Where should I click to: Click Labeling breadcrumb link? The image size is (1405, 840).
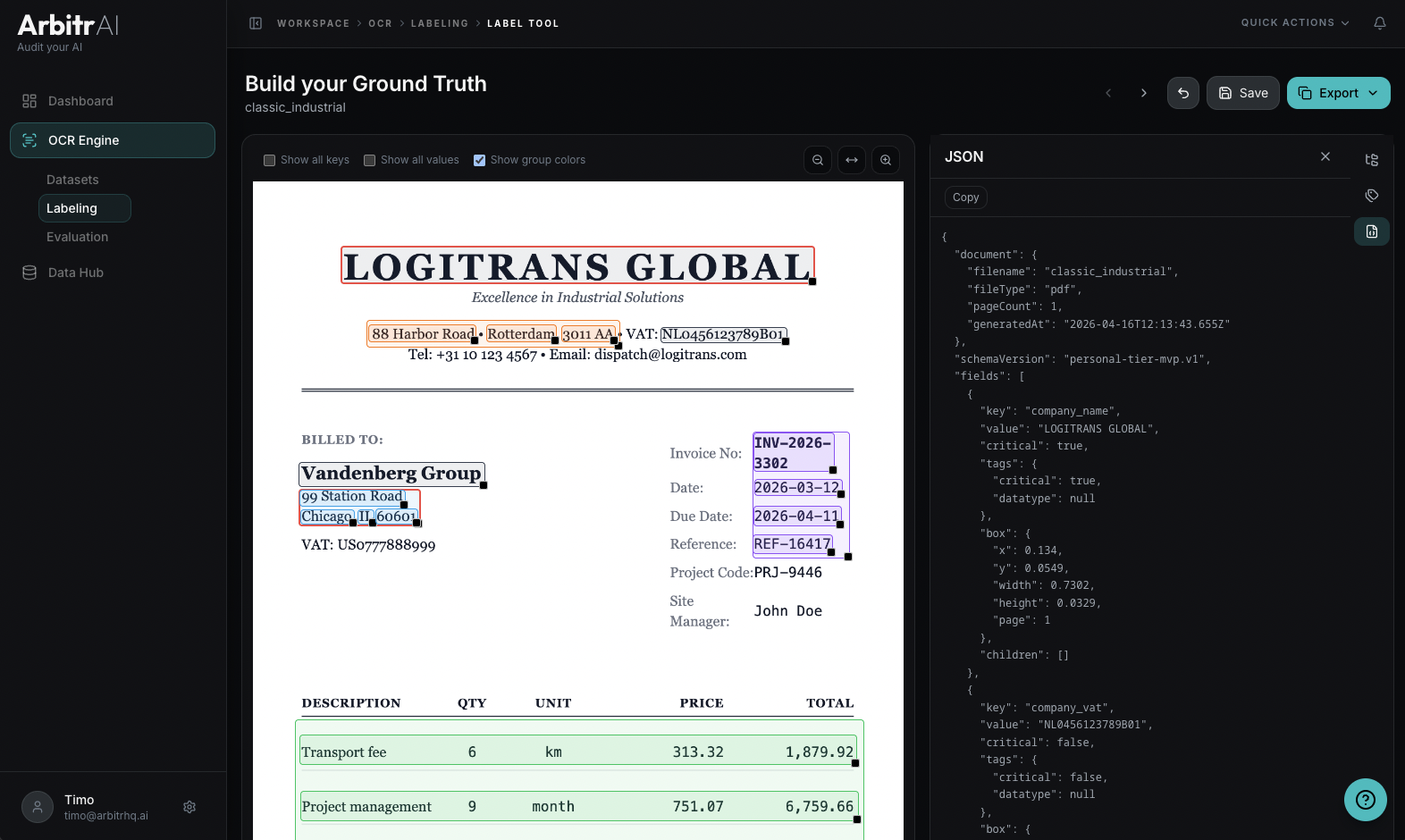tap(440, 23)
